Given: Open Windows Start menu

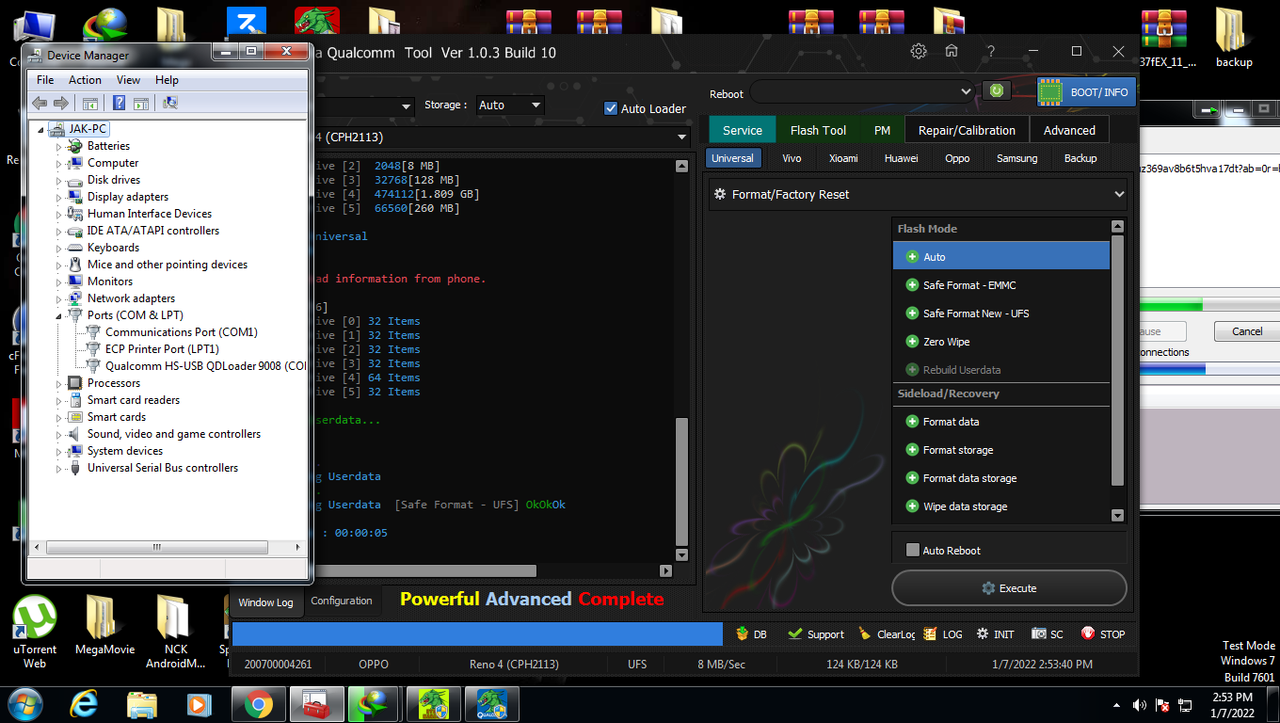Looking at the screenshot, I should tap(26, 704).
